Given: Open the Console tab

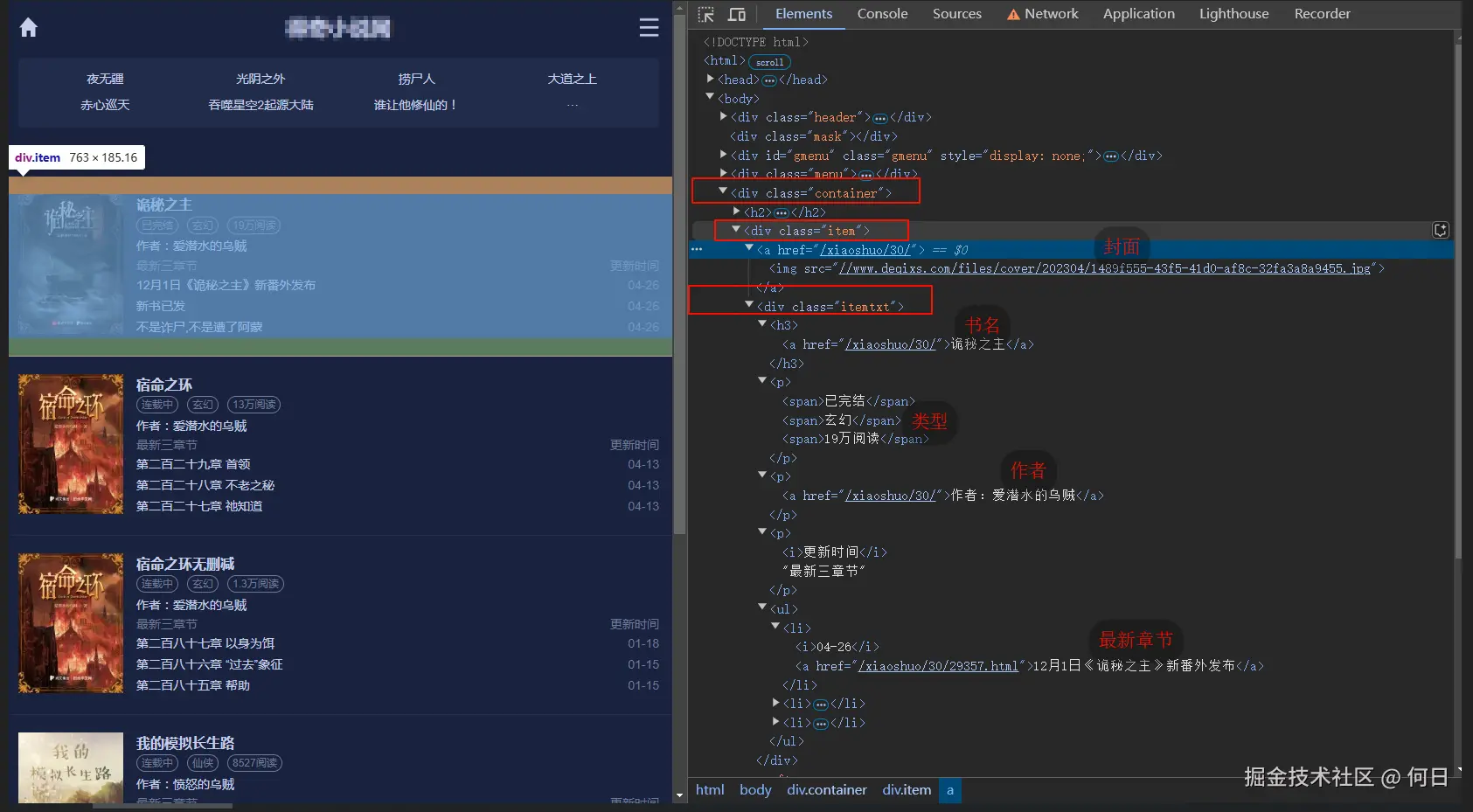Looking at the screenshot, I should click(x=882, y=14).
